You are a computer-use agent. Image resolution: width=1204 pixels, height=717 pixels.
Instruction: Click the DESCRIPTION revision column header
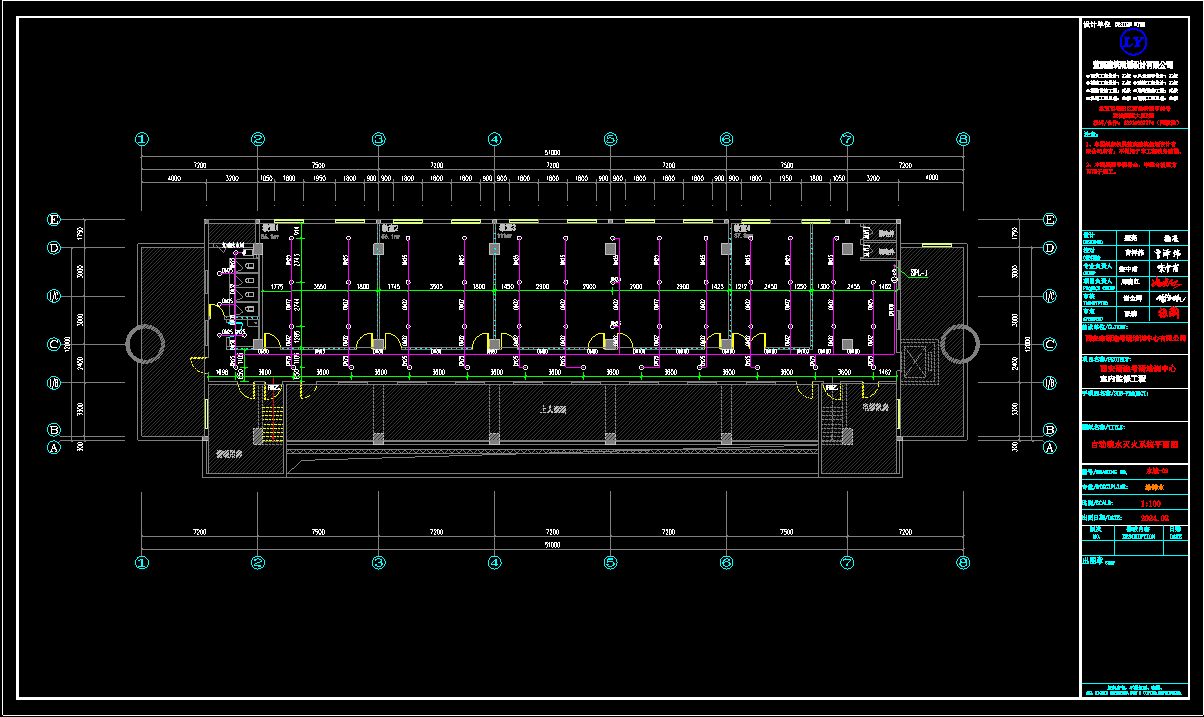click(1133, 535)
